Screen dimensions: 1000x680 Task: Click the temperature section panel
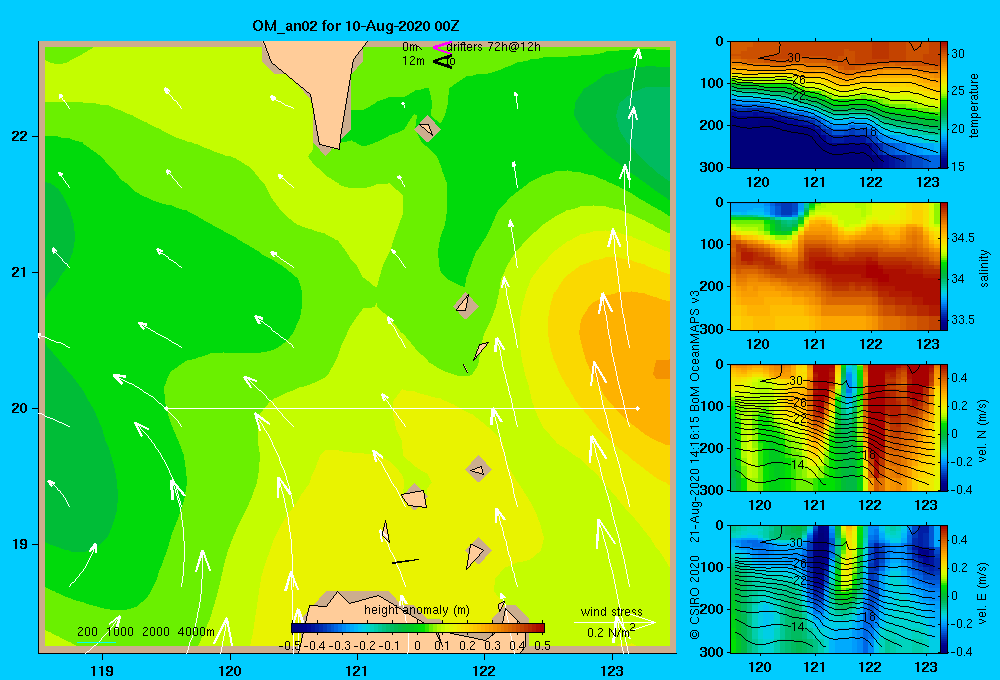click(x=834, y=105)
